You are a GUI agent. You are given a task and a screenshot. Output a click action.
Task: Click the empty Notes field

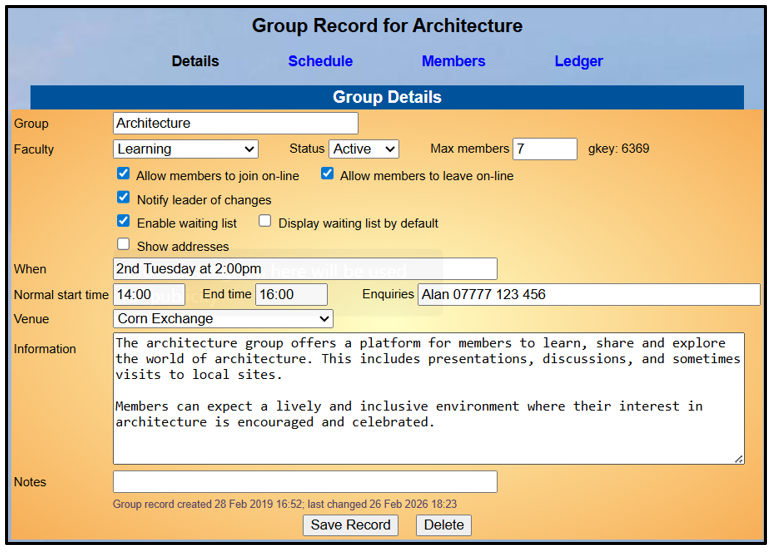click(x=305, y=482)
